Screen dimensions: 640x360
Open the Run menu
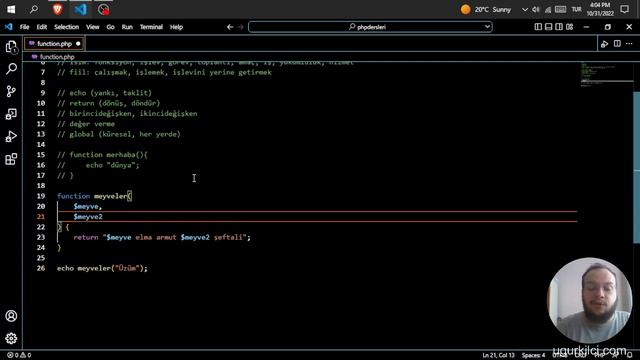click(x=127, y=27)
